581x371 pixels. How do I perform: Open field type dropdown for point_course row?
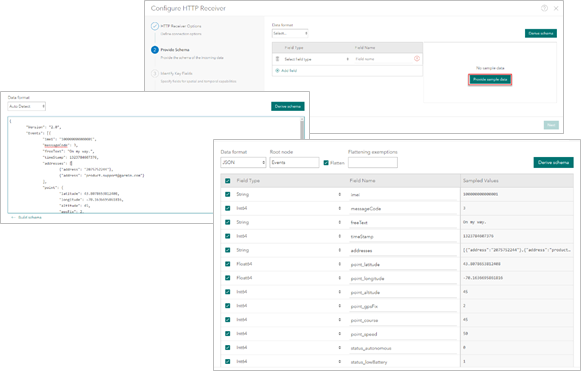tap(289, 319)
